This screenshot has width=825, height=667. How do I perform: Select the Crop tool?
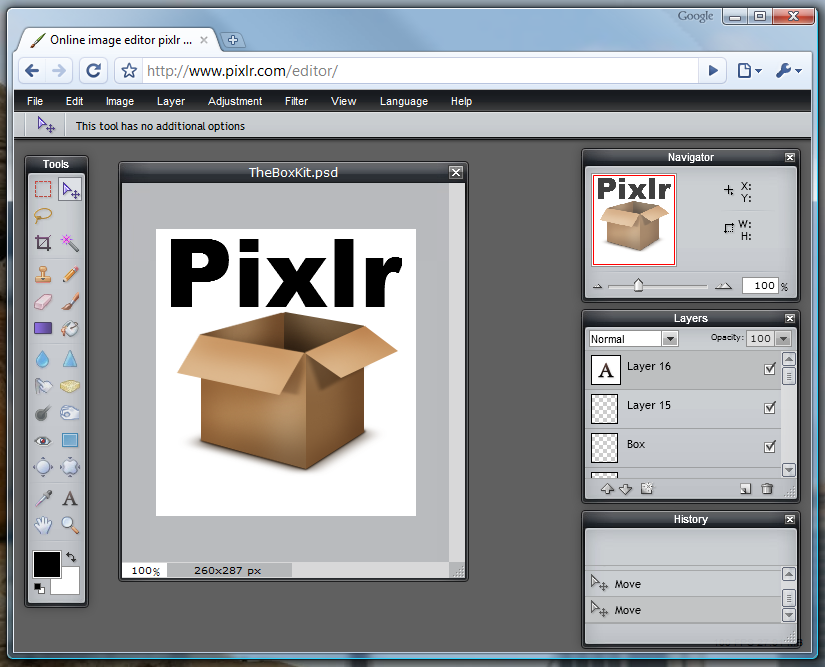pyautogui.click(x=43, y=242)
